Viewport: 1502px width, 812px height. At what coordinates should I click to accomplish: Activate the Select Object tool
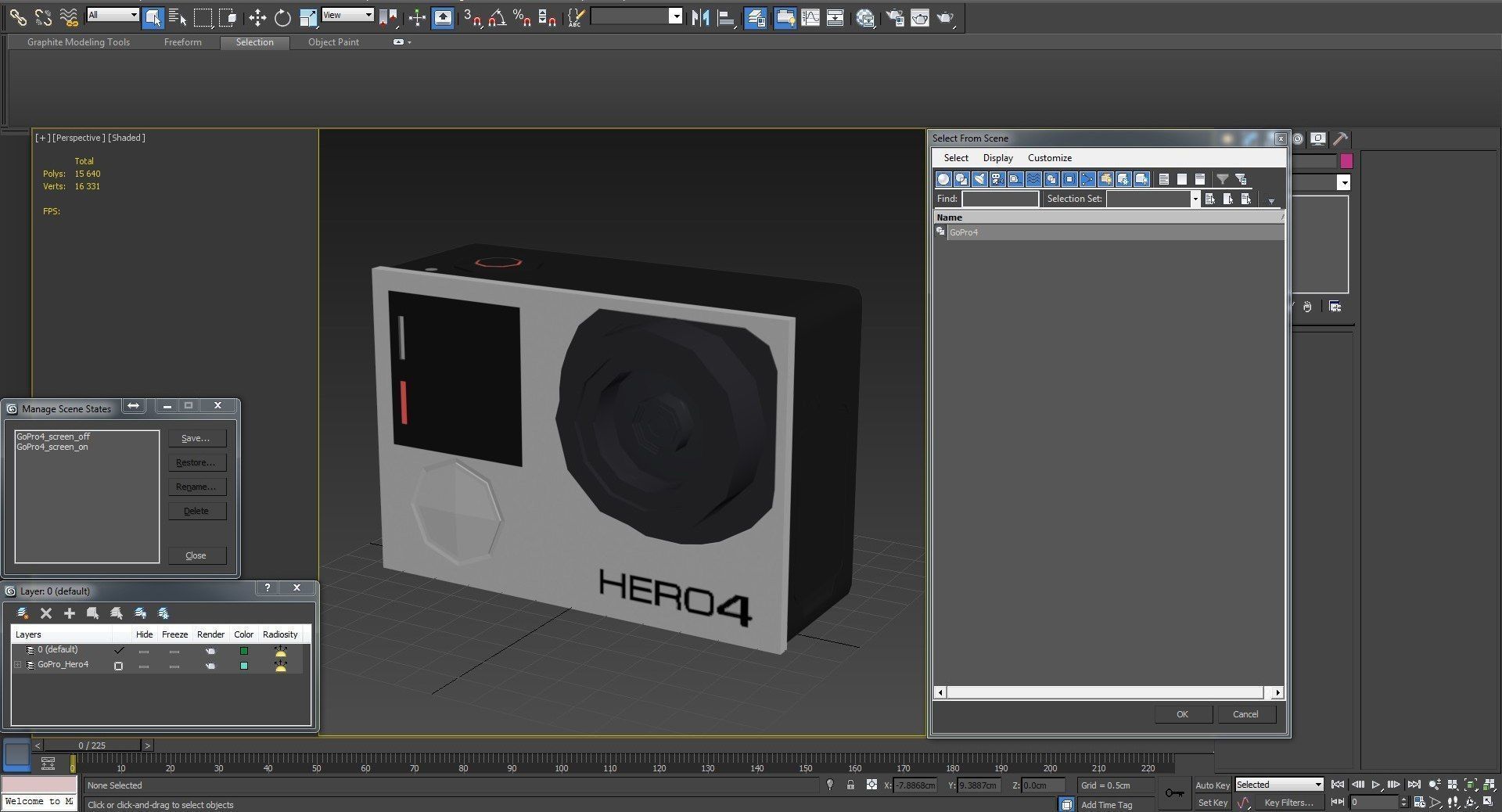coord(153,17)
